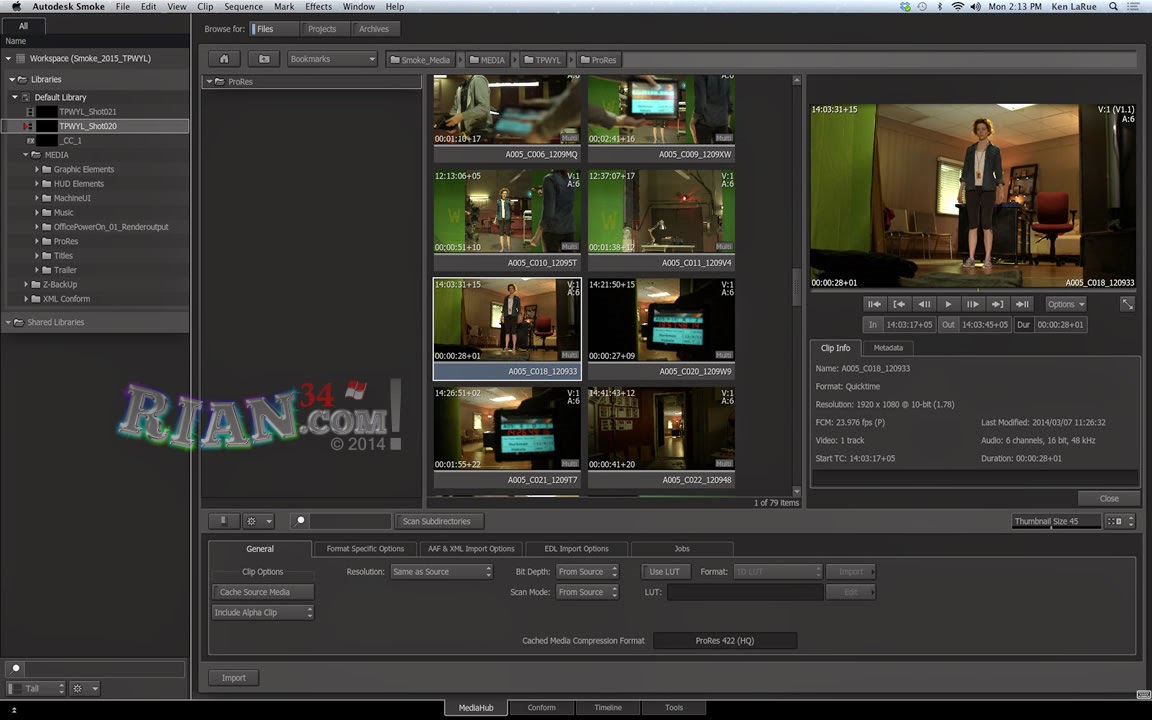The height and width of the screenshot is (720, 1152).
Task: Select the A005_C020_1209W9 clip thumbnail
Action: pyautogui.click(x=661, y=328)
